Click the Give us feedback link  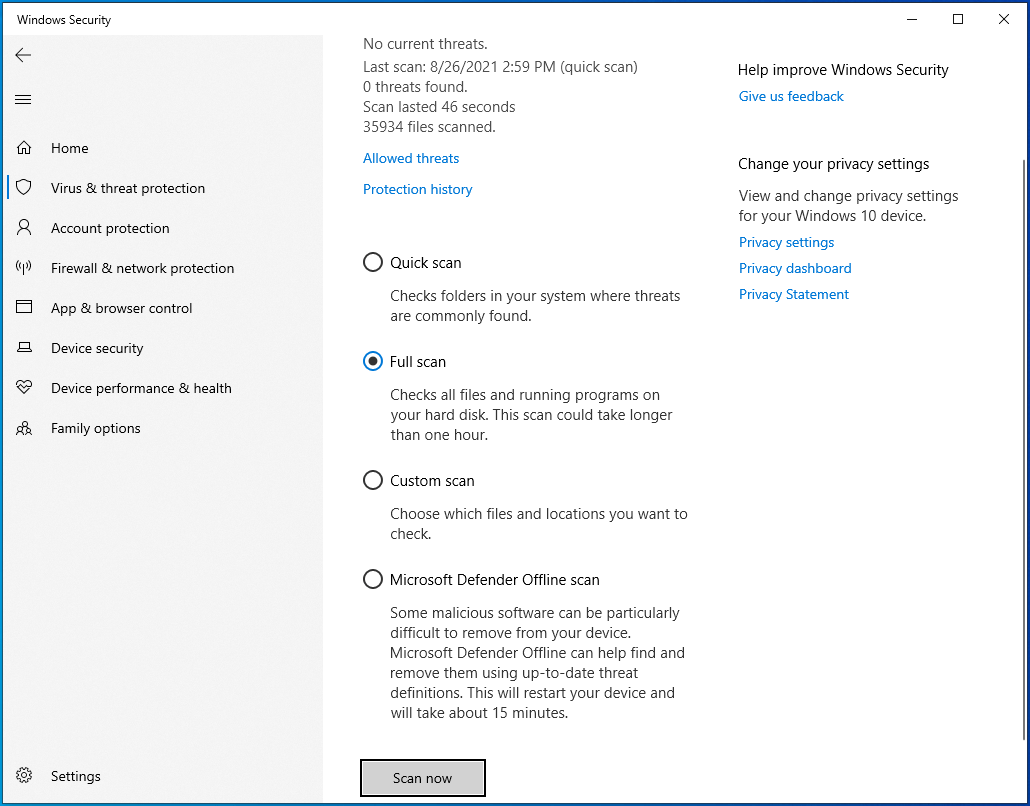[790, 96]
